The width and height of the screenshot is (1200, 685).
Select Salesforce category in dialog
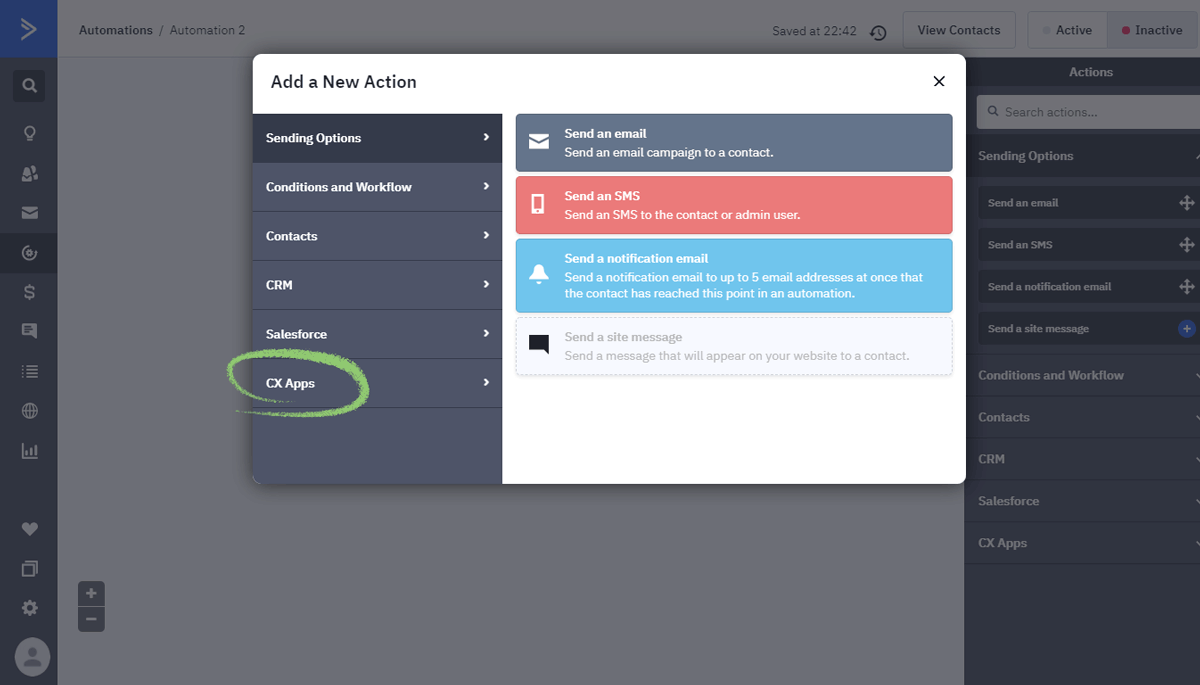tap(377, 334)
